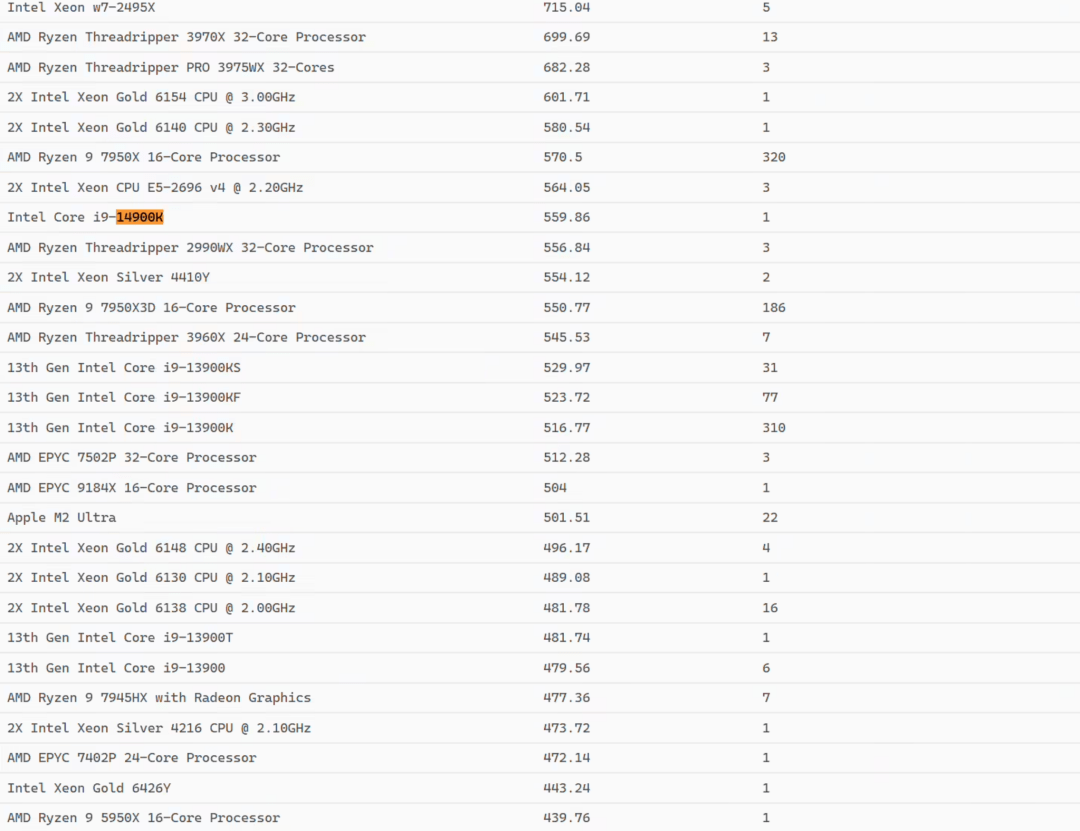Viewport: 1080px width, 831px height.
Task: Select the score value 545.53
Action: pos(567,337)
